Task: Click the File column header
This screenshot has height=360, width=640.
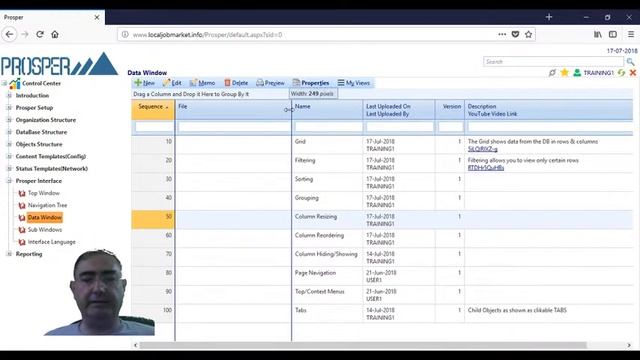Action: tap(233, 109)
